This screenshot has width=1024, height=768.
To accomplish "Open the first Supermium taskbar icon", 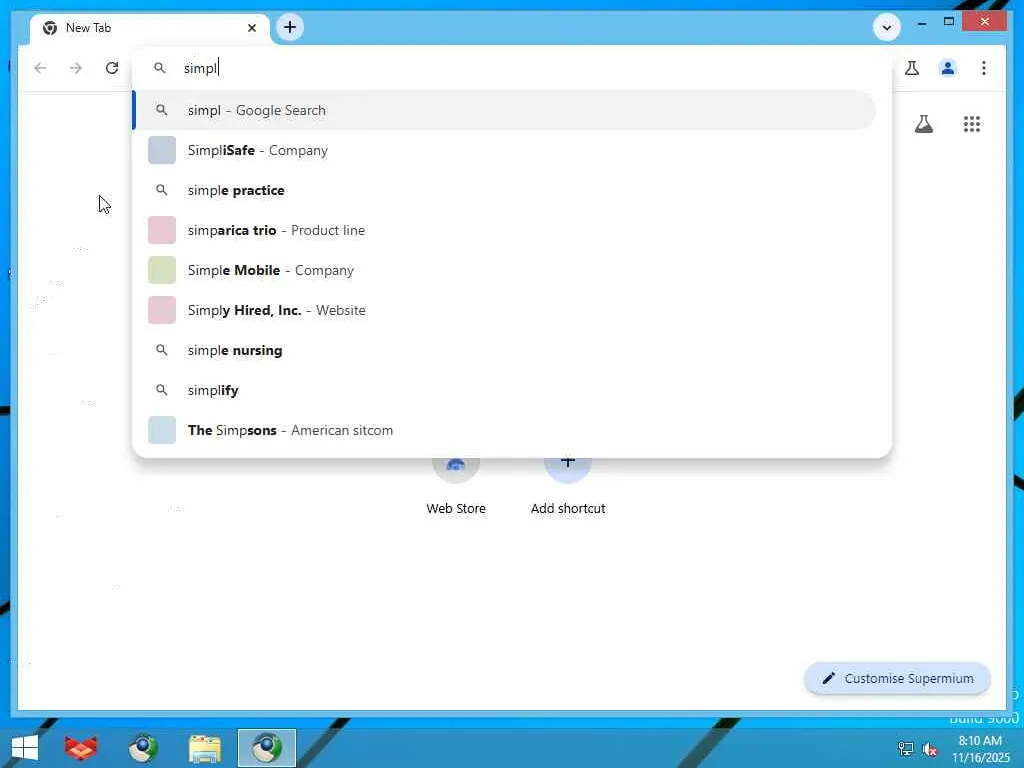I will 143,748.
